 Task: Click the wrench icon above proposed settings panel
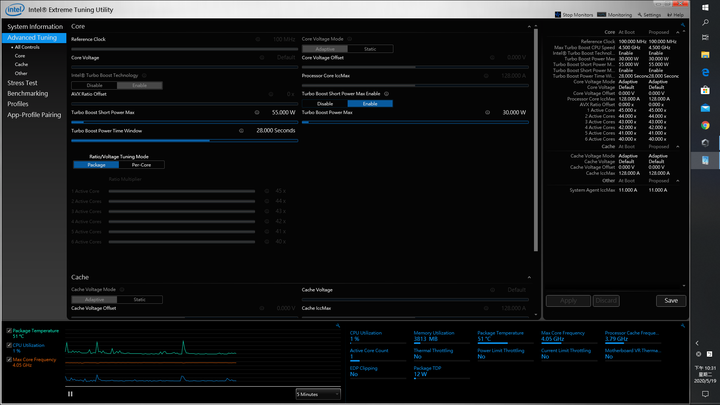[x=683, y=25]
